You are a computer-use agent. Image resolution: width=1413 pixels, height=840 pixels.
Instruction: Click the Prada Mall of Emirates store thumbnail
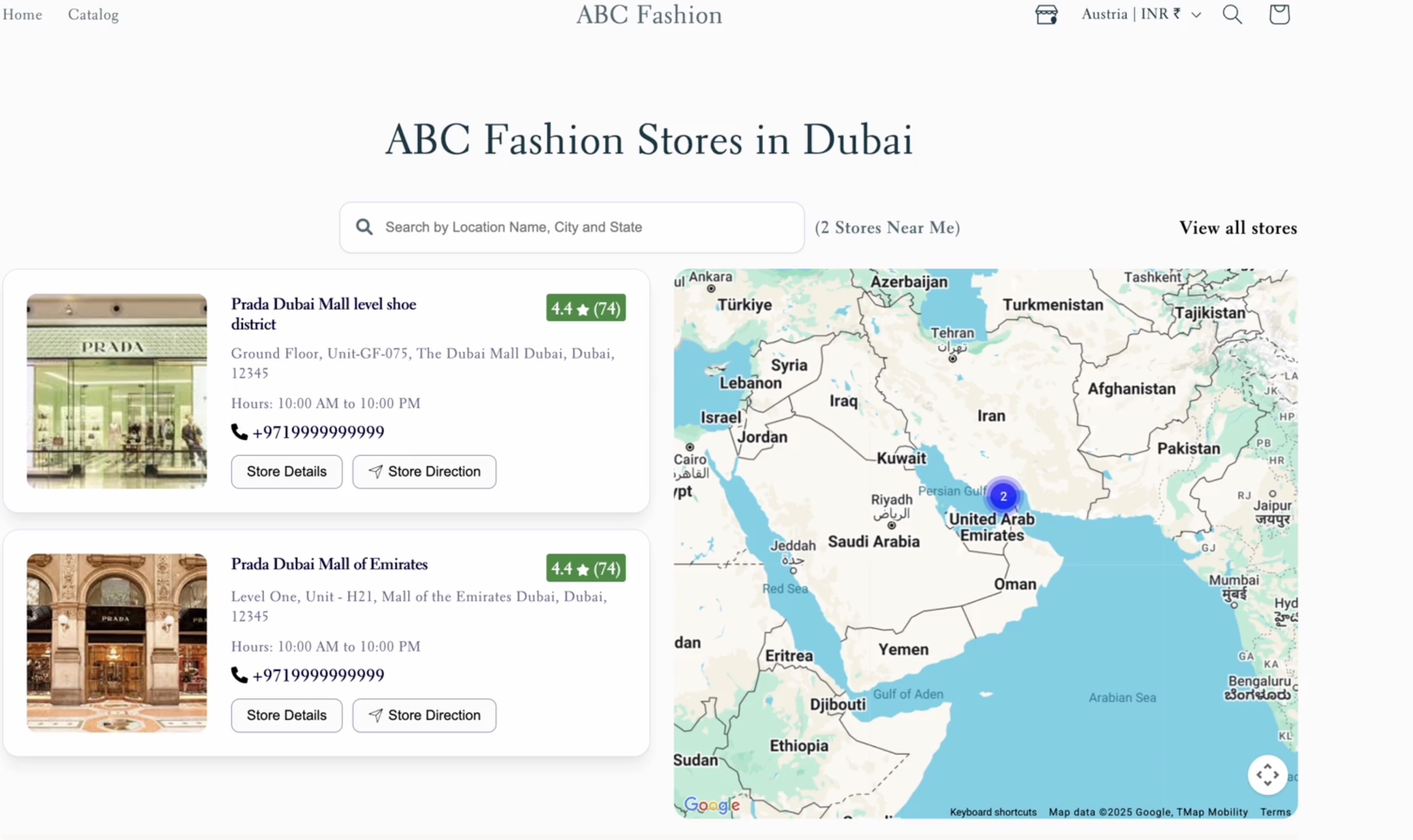[117, 642]
